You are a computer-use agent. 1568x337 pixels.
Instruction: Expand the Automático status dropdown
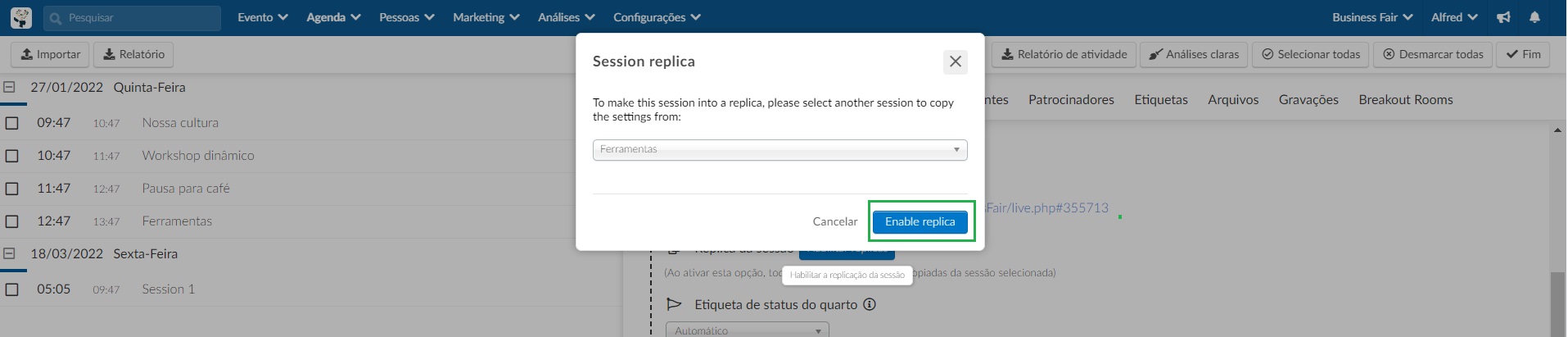click(x=747, y=330)
